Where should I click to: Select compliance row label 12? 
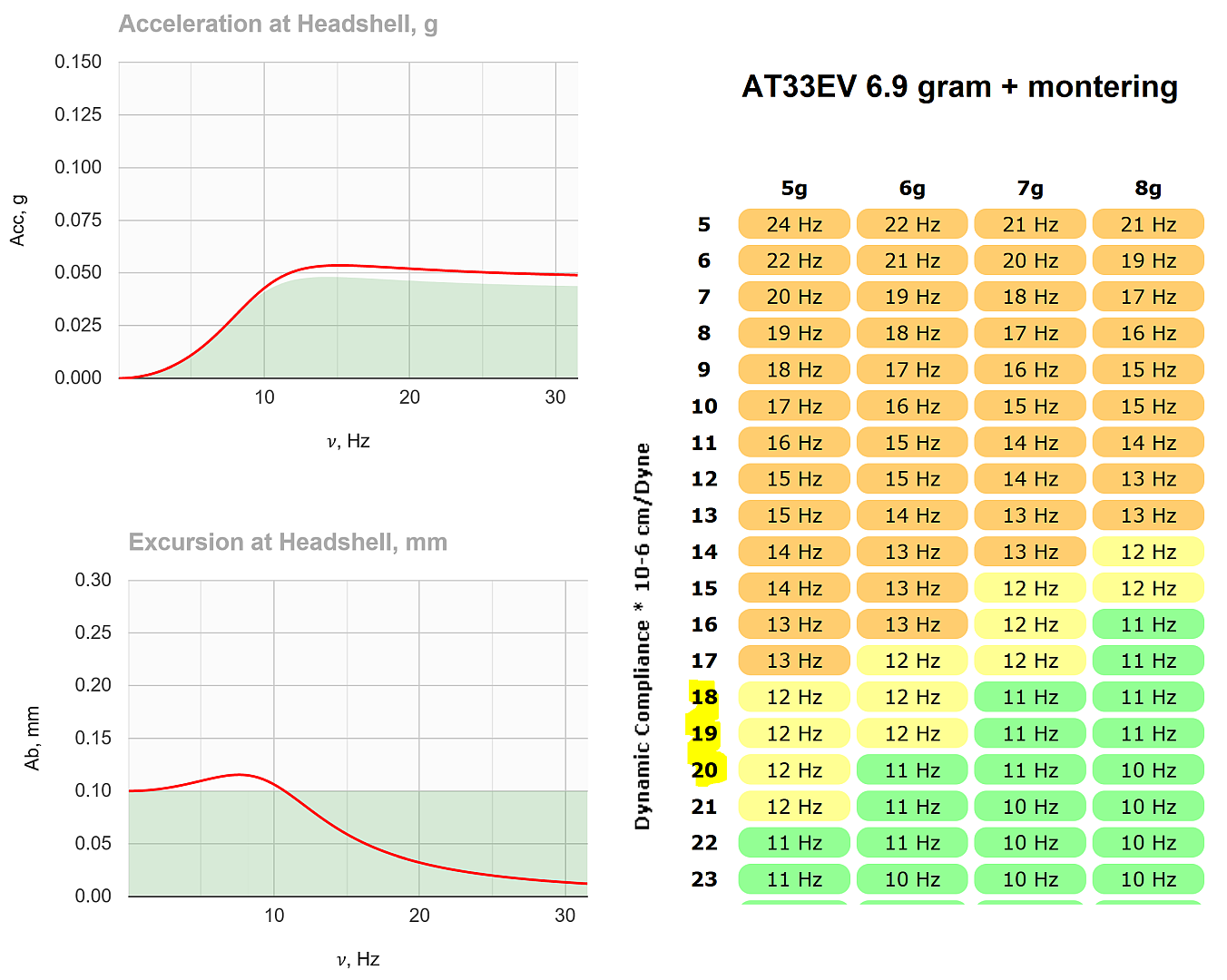point(704,478)
